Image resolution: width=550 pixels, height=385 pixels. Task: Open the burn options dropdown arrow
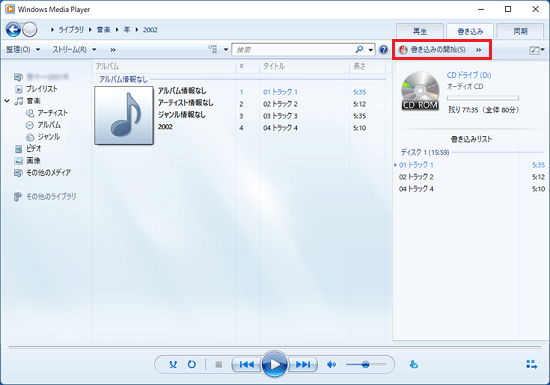[543, 50]
